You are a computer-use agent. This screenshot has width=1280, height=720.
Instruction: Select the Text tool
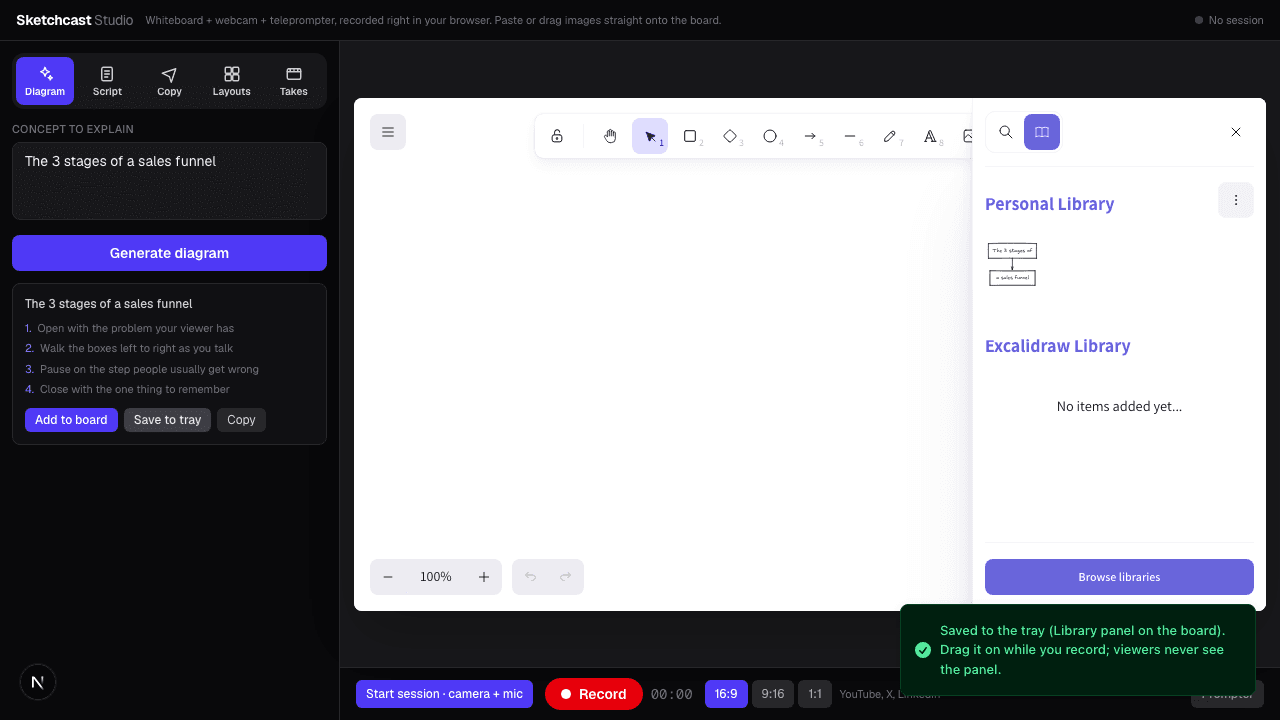tap(930, 136)
